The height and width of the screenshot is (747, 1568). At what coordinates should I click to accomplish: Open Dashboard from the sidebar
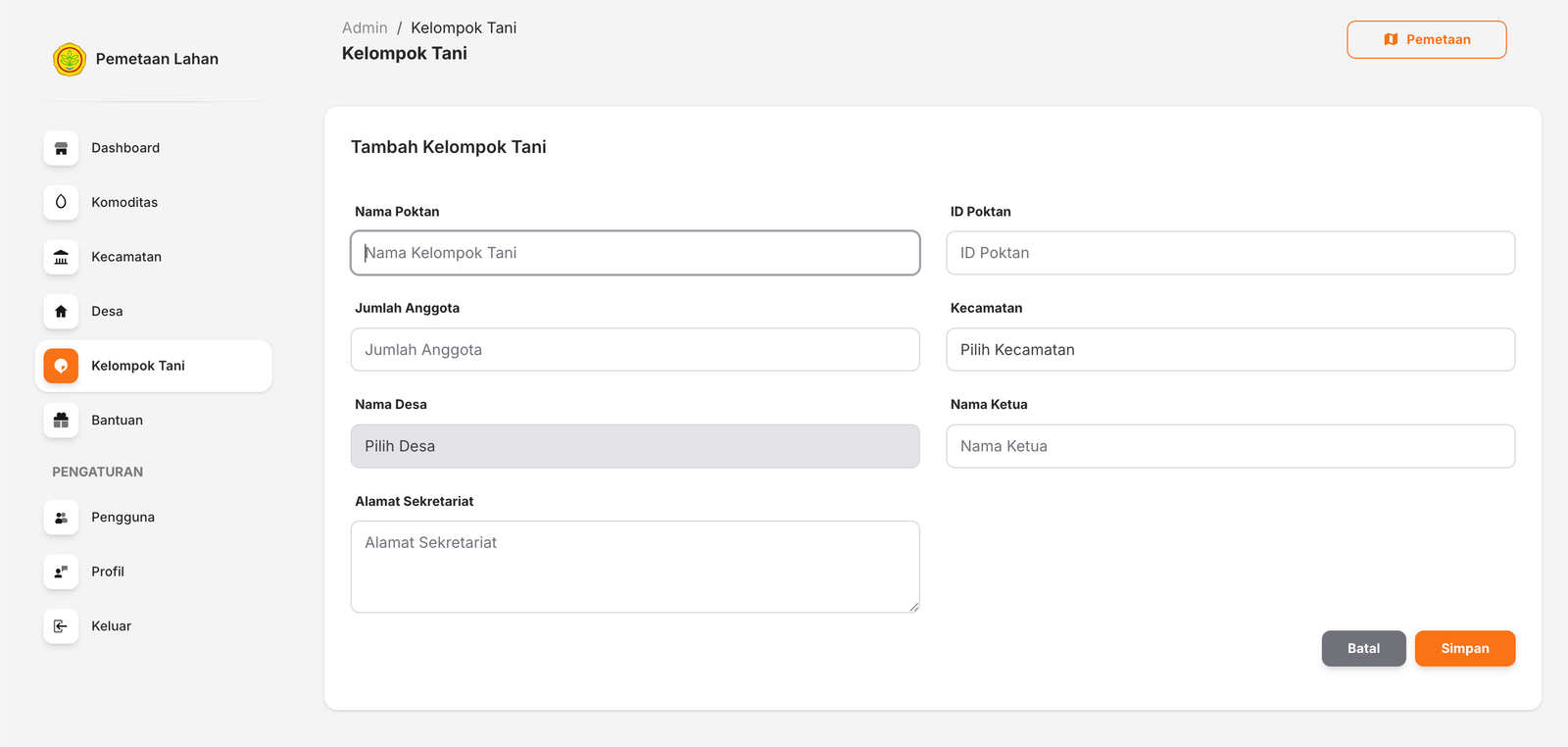[154, 148]
